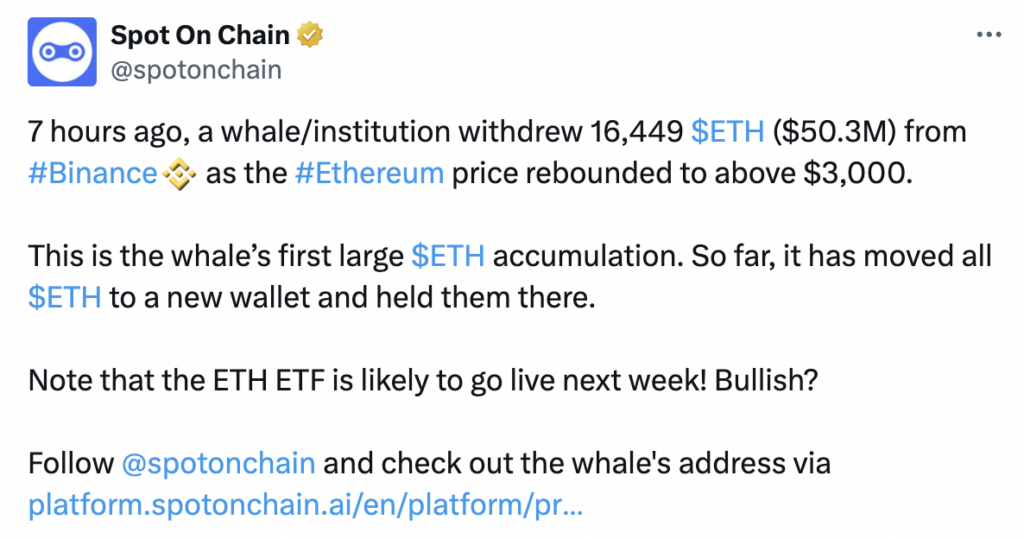This screenshot has width=1024, height=539.
Task: Open the $ETH cashtag after 16,449
Action: pyautogui.click(x=728, y=131)
